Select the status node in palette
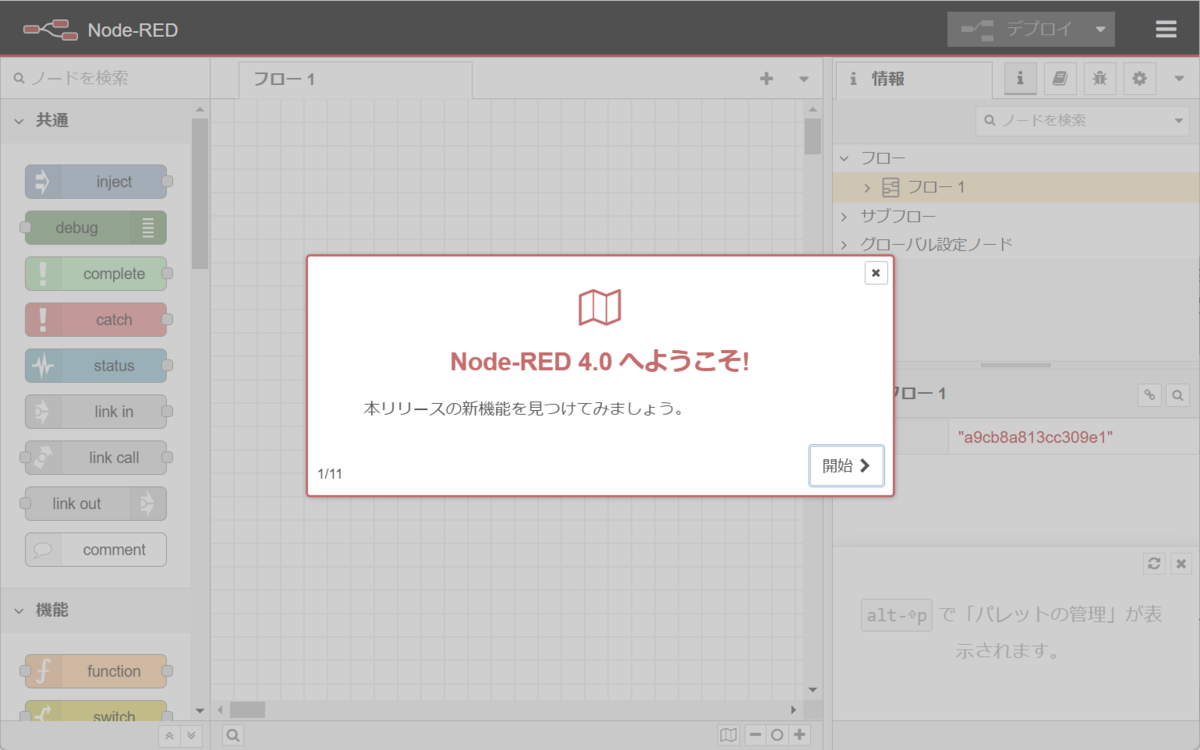 click(96, 366)
